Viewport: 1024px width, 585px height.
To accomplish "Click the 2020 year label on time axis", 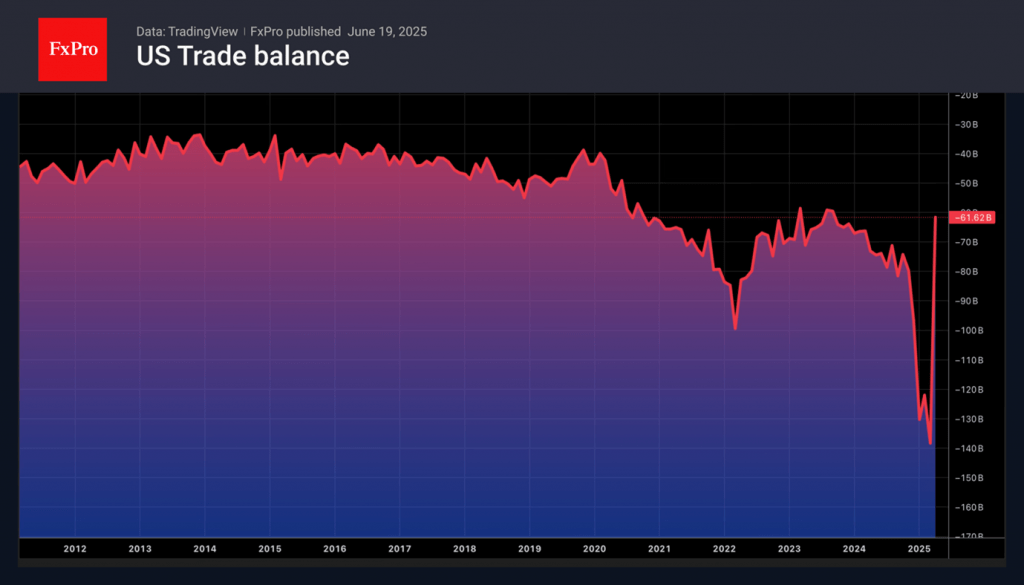I will point(594,549).
